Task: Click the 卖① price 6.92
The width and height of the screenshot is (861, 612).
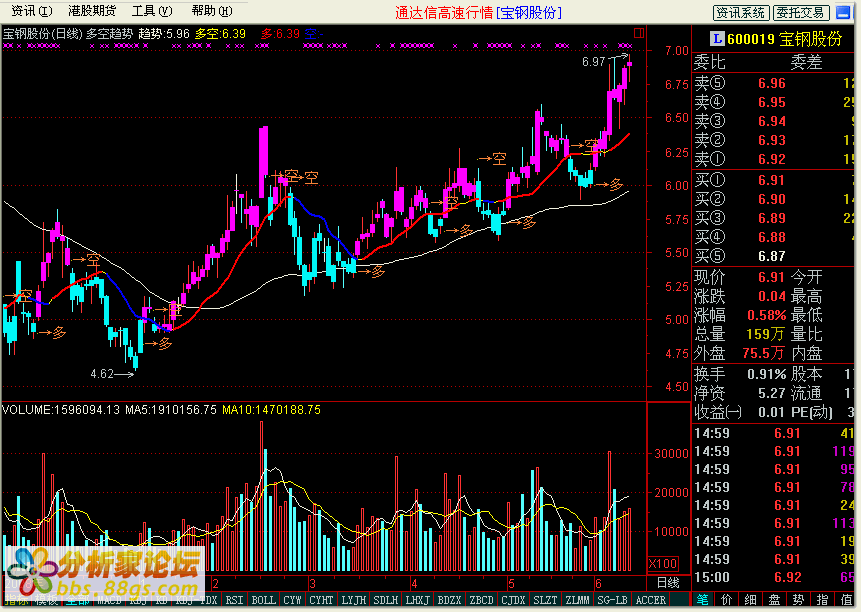Action: 771,159
